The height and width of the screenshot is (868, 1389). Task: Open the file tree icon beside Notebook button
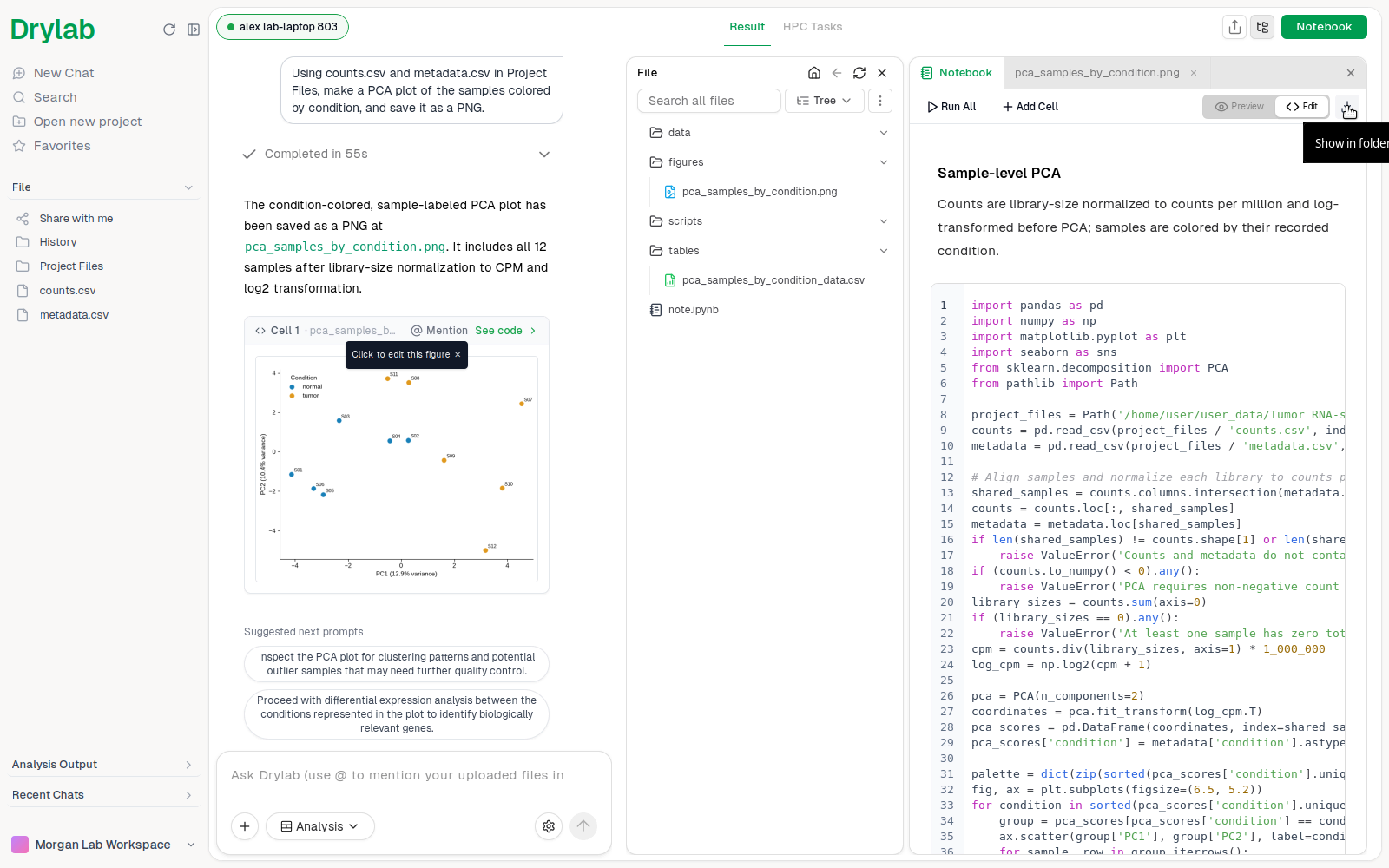[x=1262, y=27]
